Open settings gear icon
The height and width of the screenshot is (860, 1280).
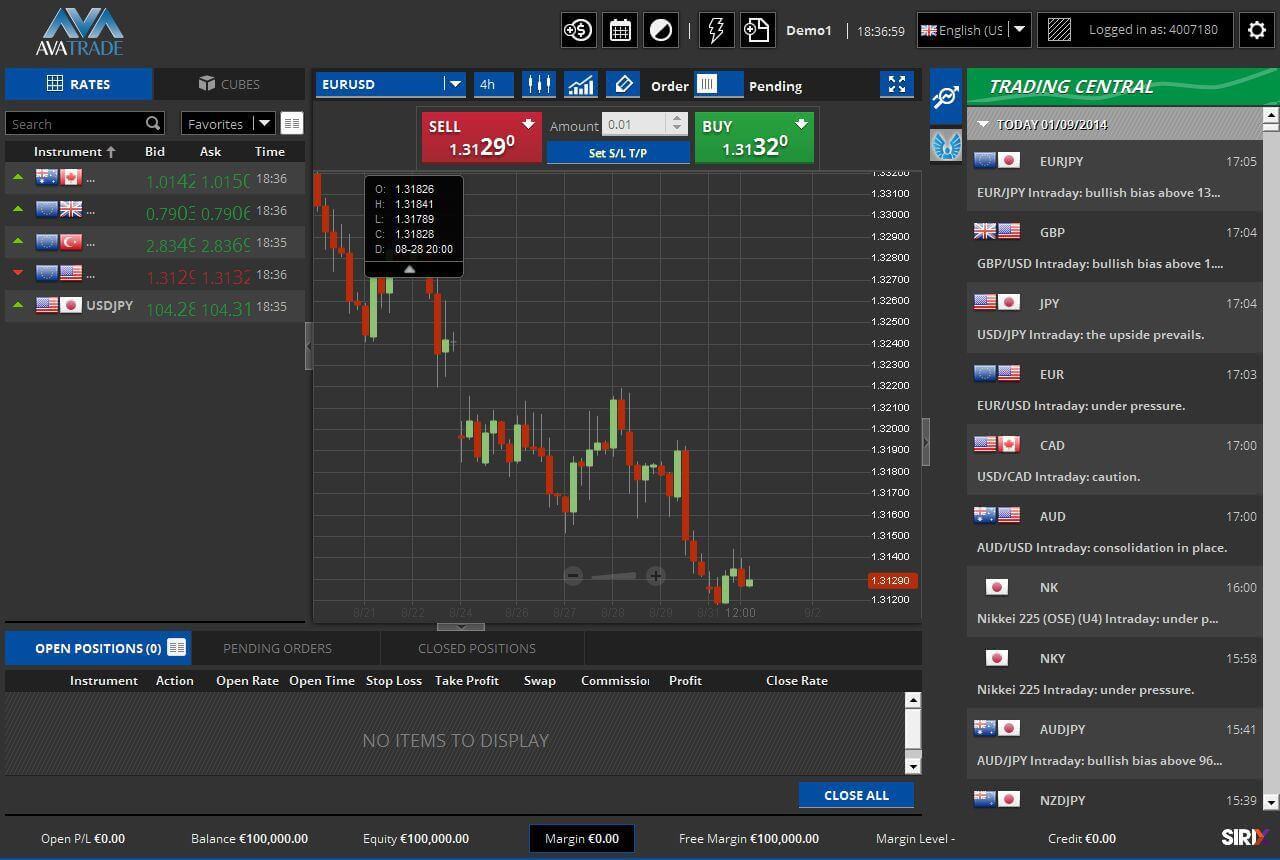[x=1257, y=30]
